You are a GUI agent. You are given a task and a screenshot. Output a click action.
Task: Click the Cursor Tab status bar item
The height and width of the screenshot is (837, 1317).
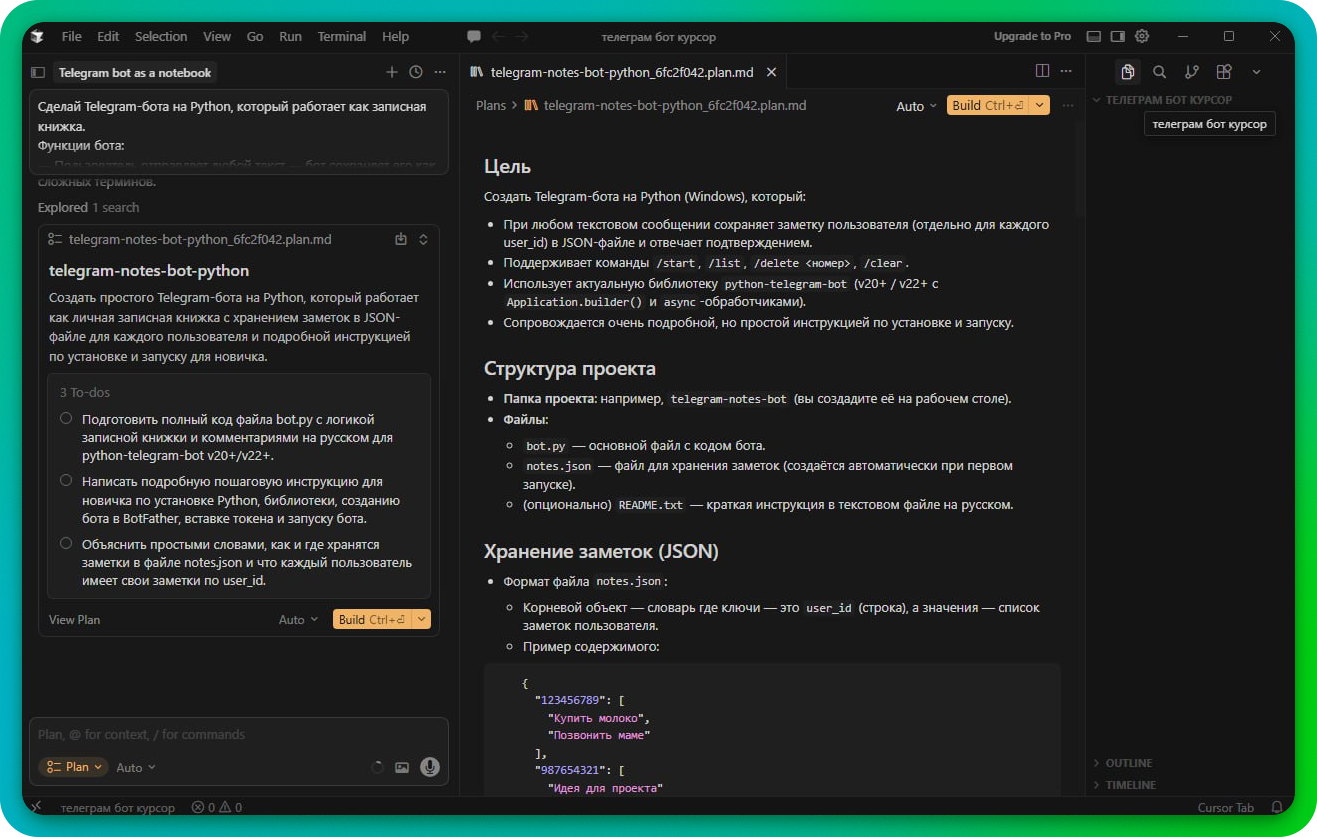1225,807
